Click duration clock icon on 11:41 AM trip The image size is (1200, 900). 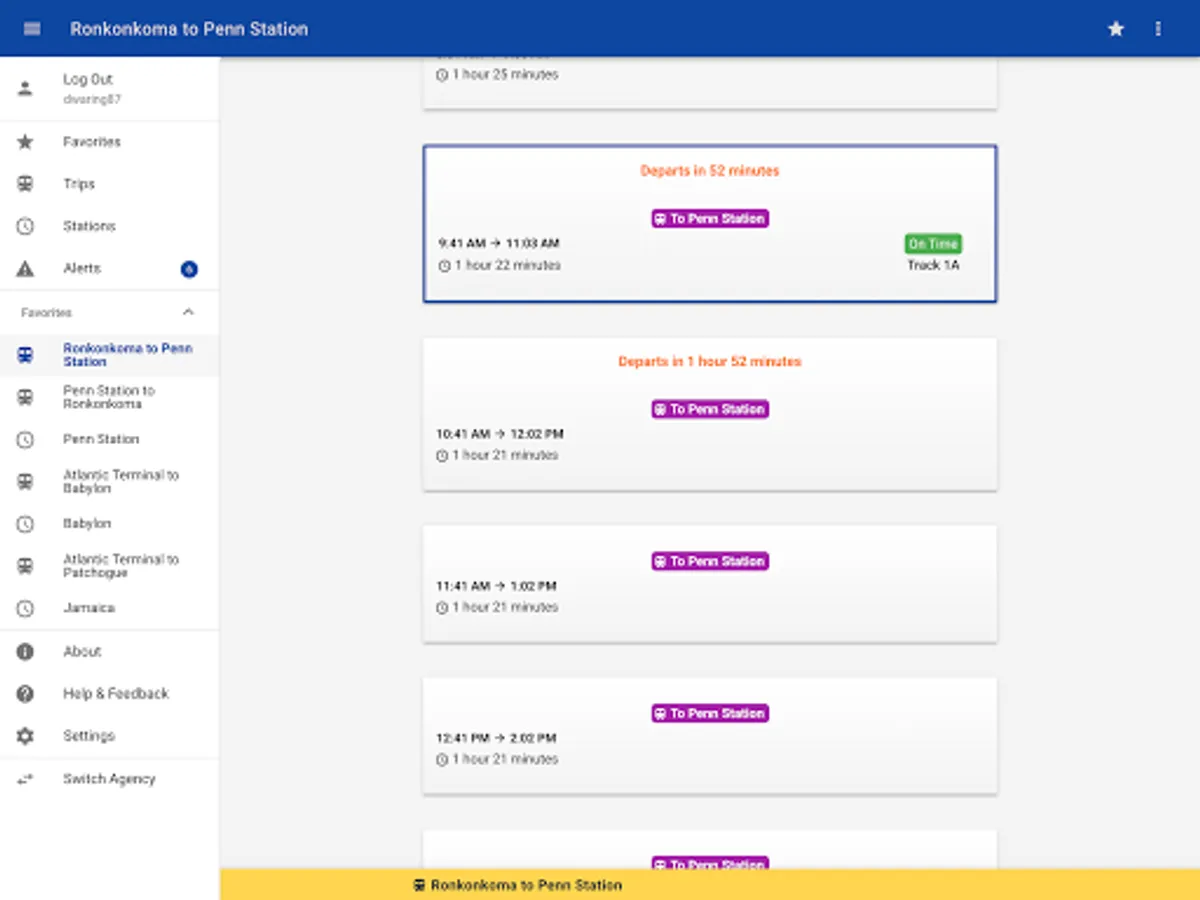pos(443,608)
